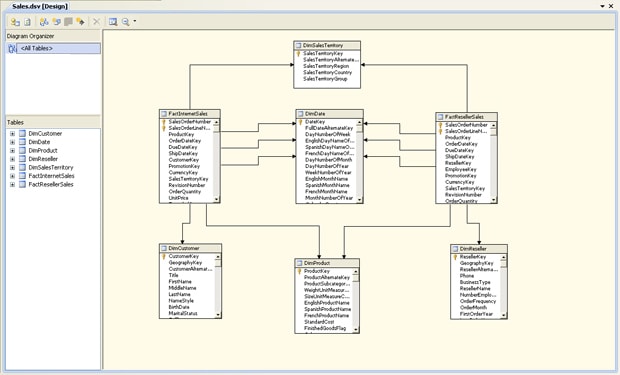This screenshot has width=620, height=375.
Task: Click the Refresh Data Source View icon
Action: (x=27, y=22)
